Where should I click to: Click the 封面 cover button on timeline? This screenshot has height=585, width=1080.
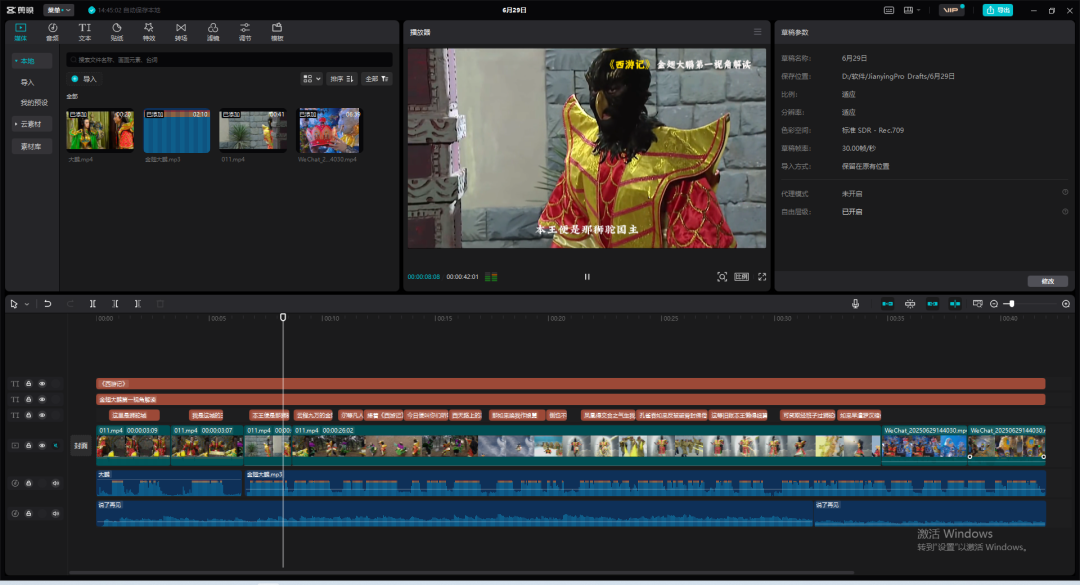[x=81, y=446]
